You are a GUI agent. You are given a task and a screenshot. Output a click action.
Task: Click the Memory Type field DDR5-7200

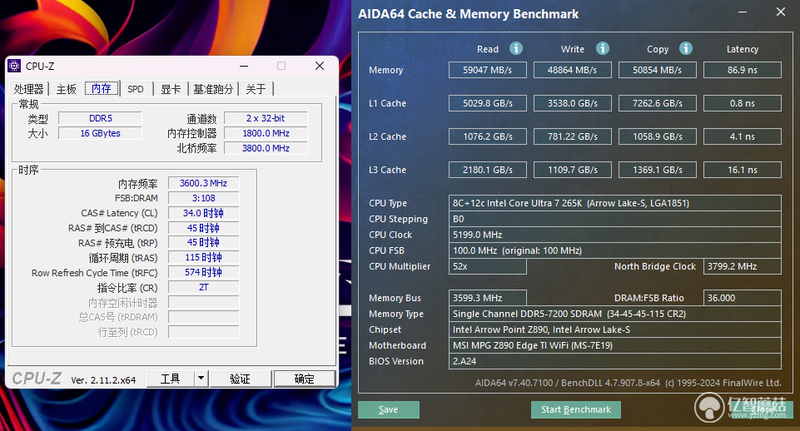(x=615, y=314)
